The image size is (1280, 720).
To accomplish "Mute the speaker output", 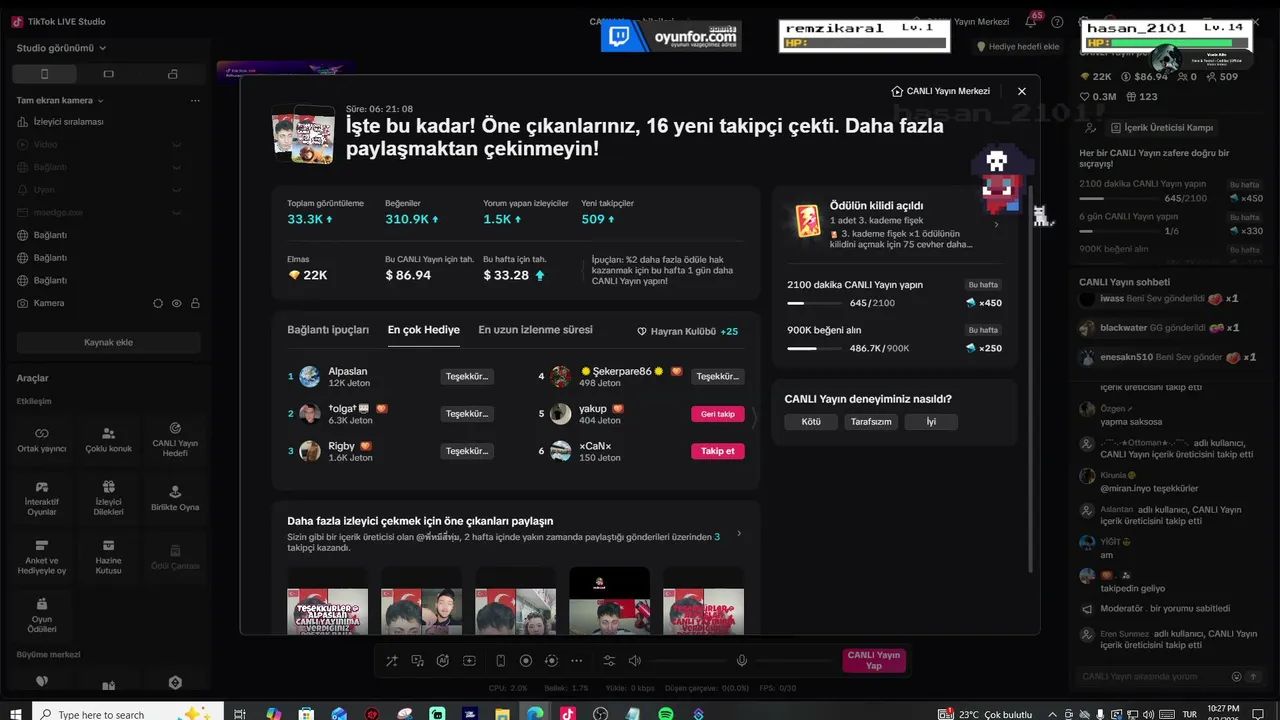I will coord(634,661).
